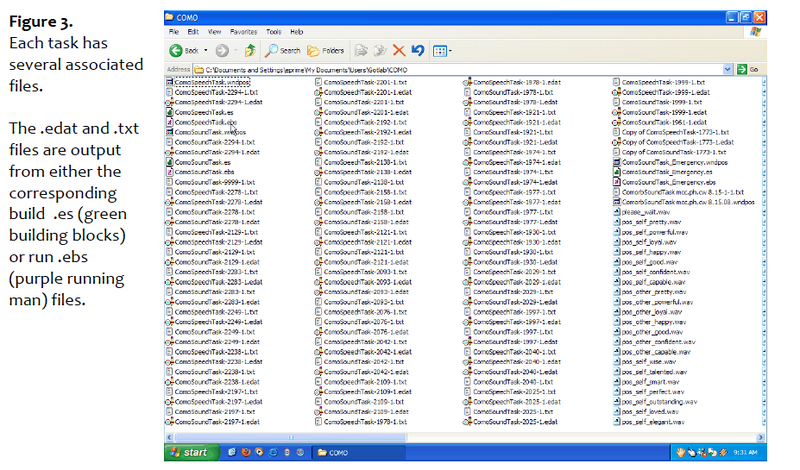Open the Search pane
800x470 pixels.
click(283, 51)
